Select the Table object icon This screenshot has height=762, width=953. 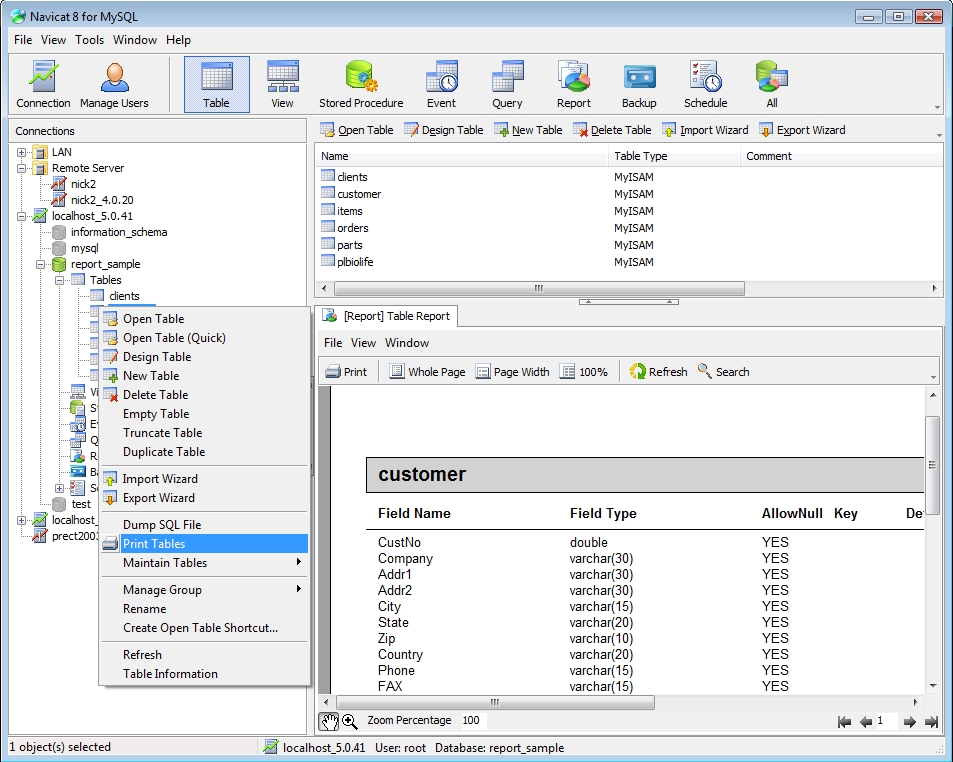[x=216, y=84]
